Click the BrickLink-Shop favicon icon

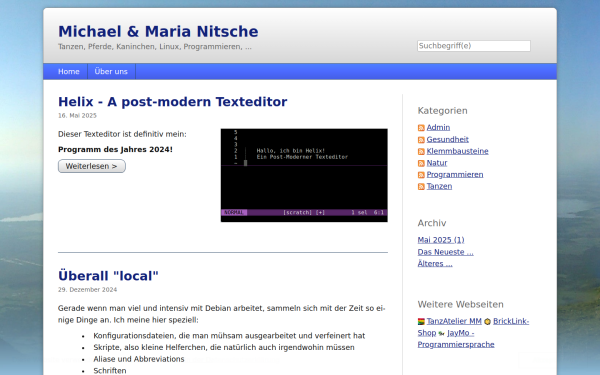(x=487, y=321)
